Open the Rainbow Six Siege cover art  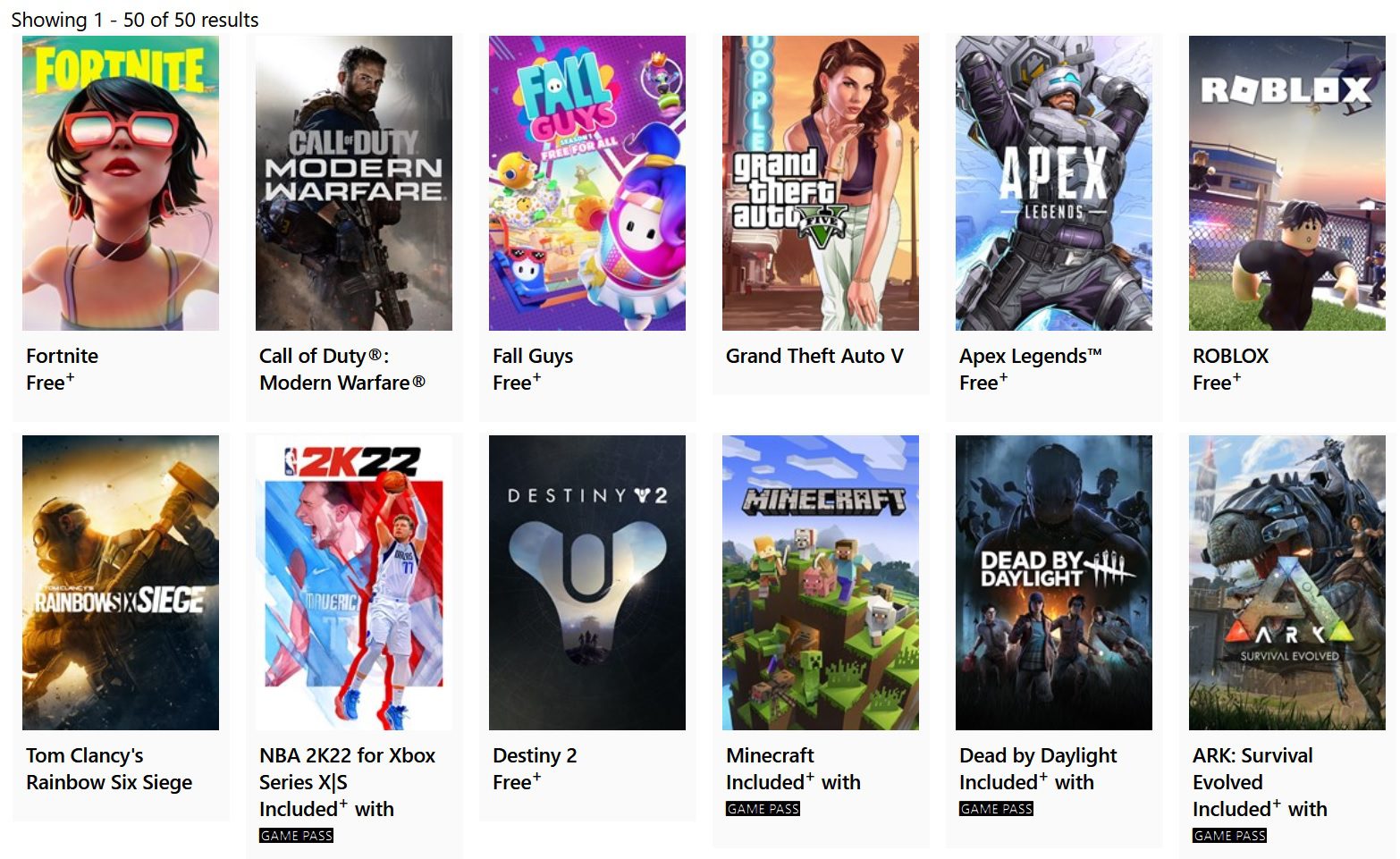click(x=121, y=583)
